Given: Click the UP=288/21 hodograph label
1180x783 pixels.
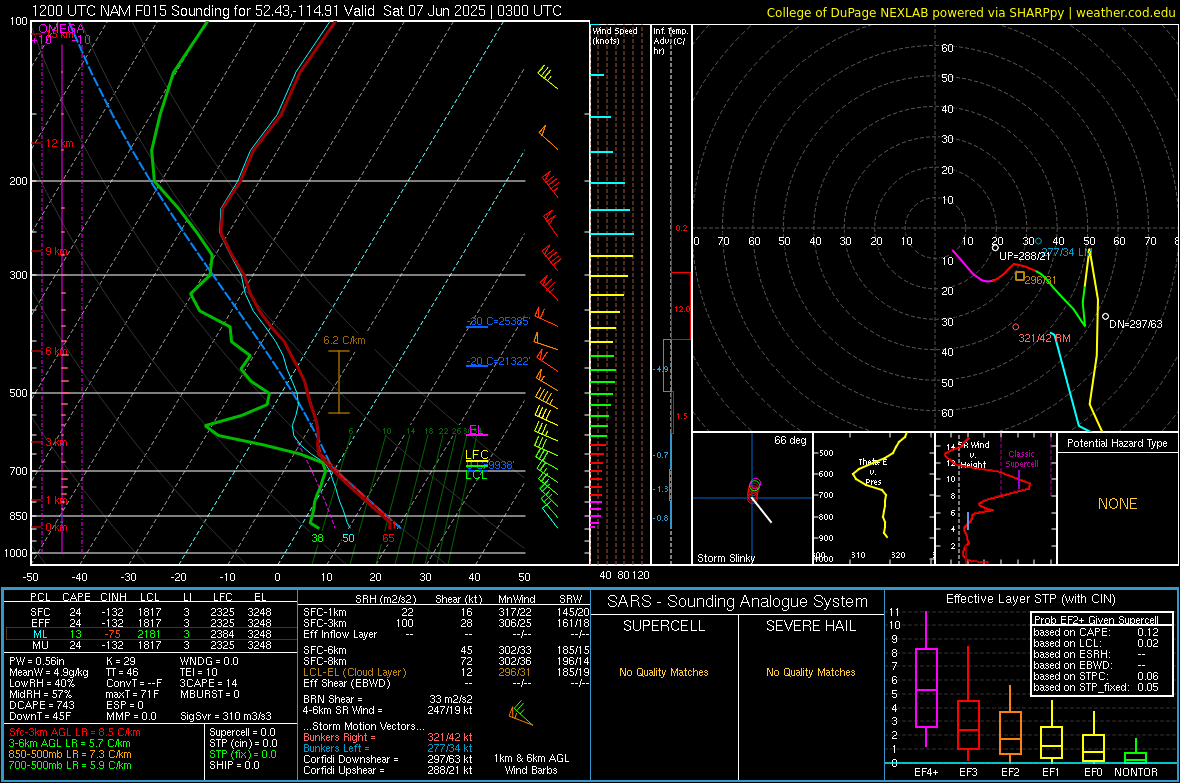Looking at the screenshot, I should pos(1024,256).
